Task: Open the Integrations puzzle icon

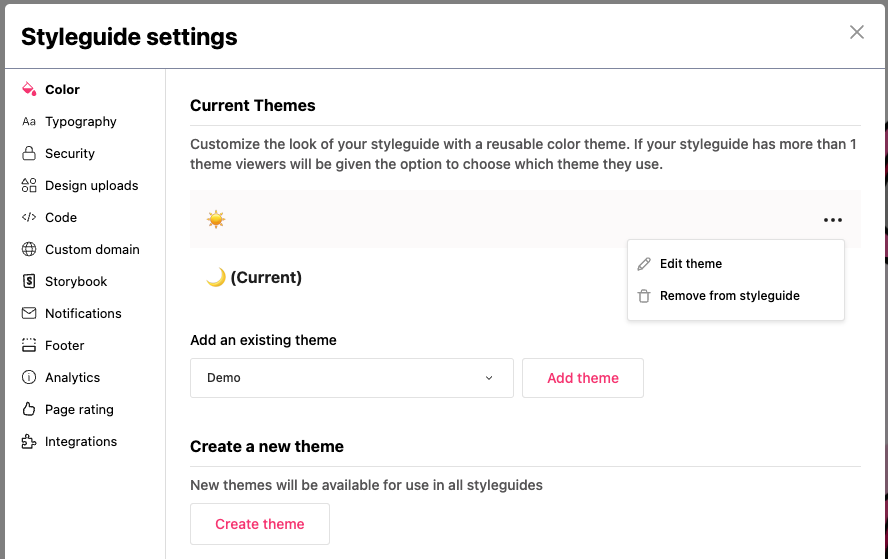Action: point(29,441)
